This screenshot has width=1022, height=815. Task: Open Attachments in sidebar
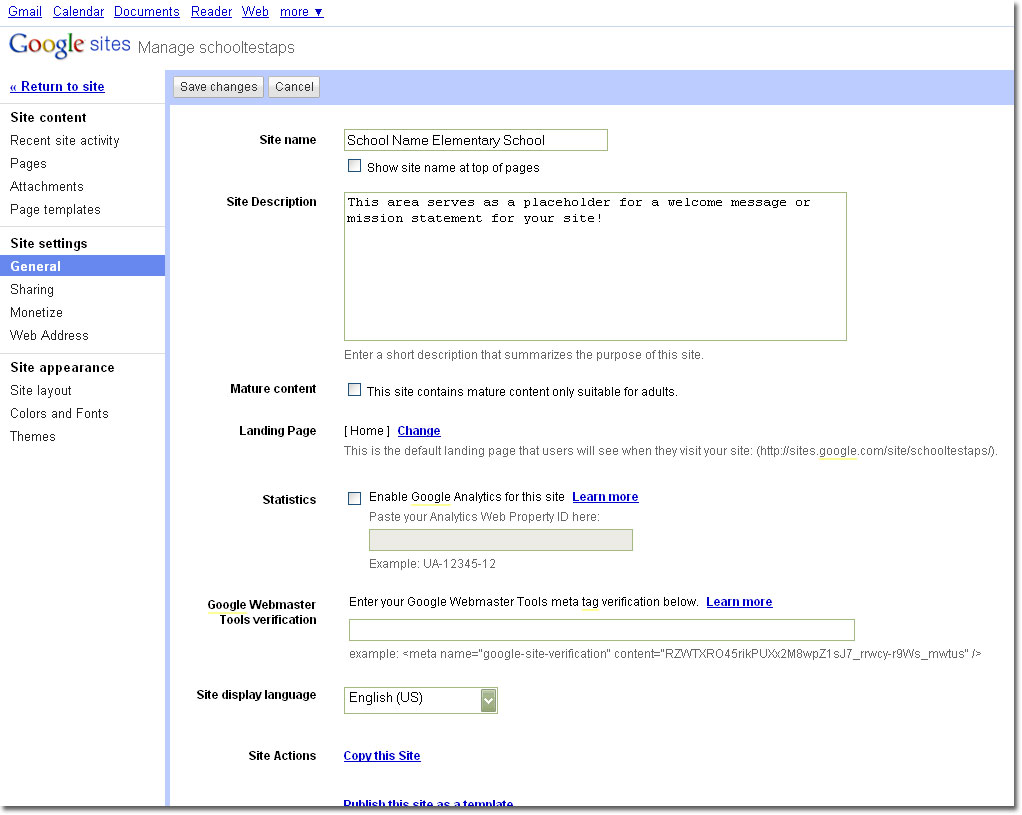47,186
